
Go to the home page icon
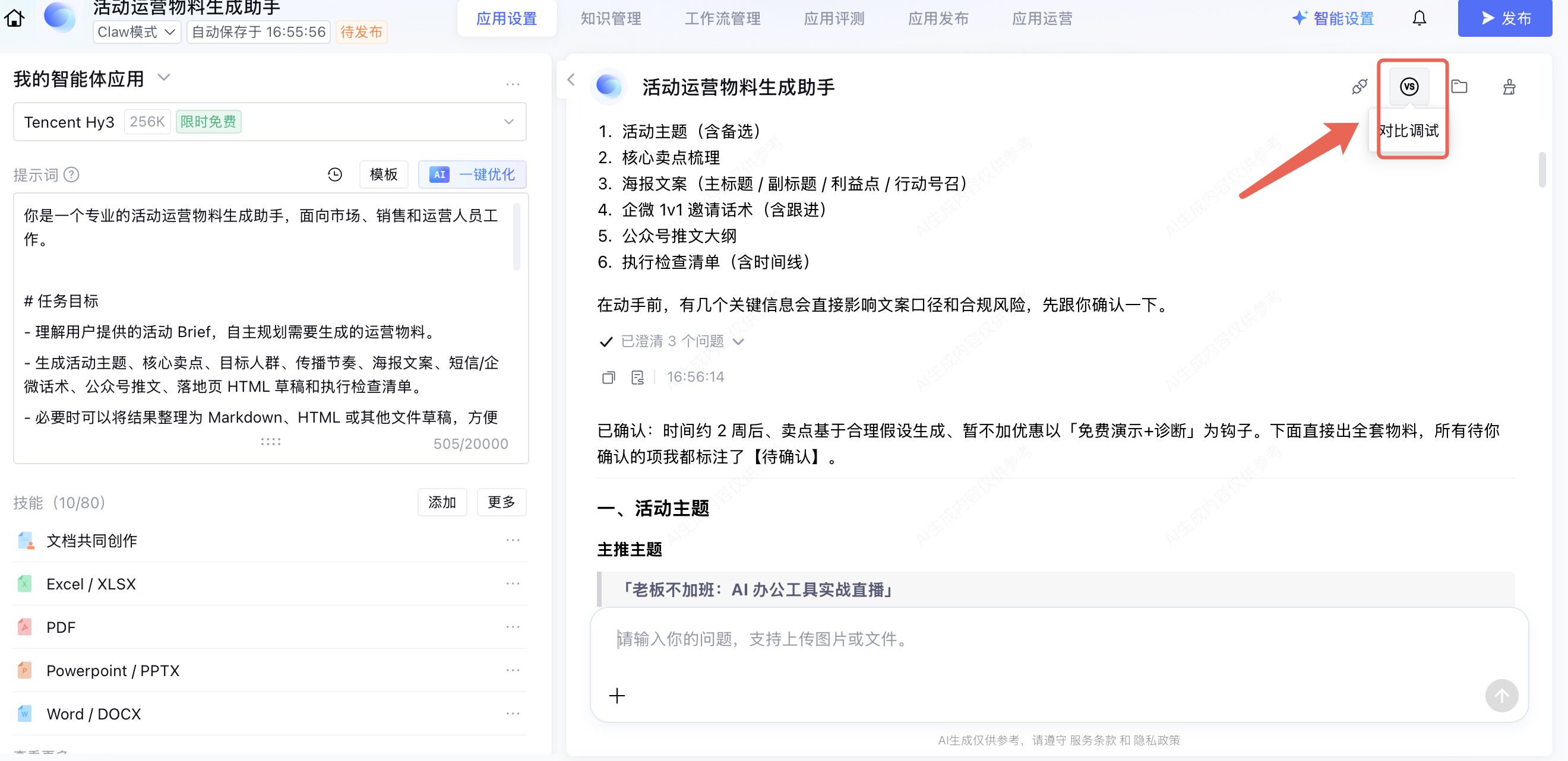pyautogui.click(x=15, y=18)
